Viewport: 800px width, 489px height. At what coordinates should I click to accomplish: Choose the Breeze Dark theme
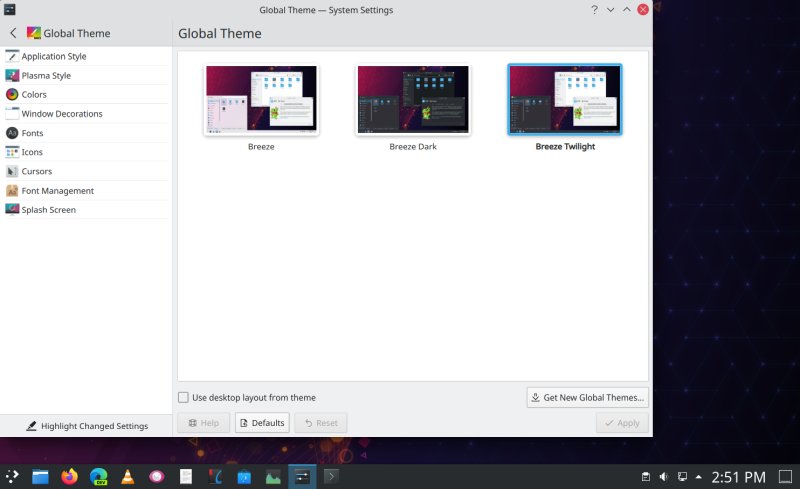click(413, 100)
